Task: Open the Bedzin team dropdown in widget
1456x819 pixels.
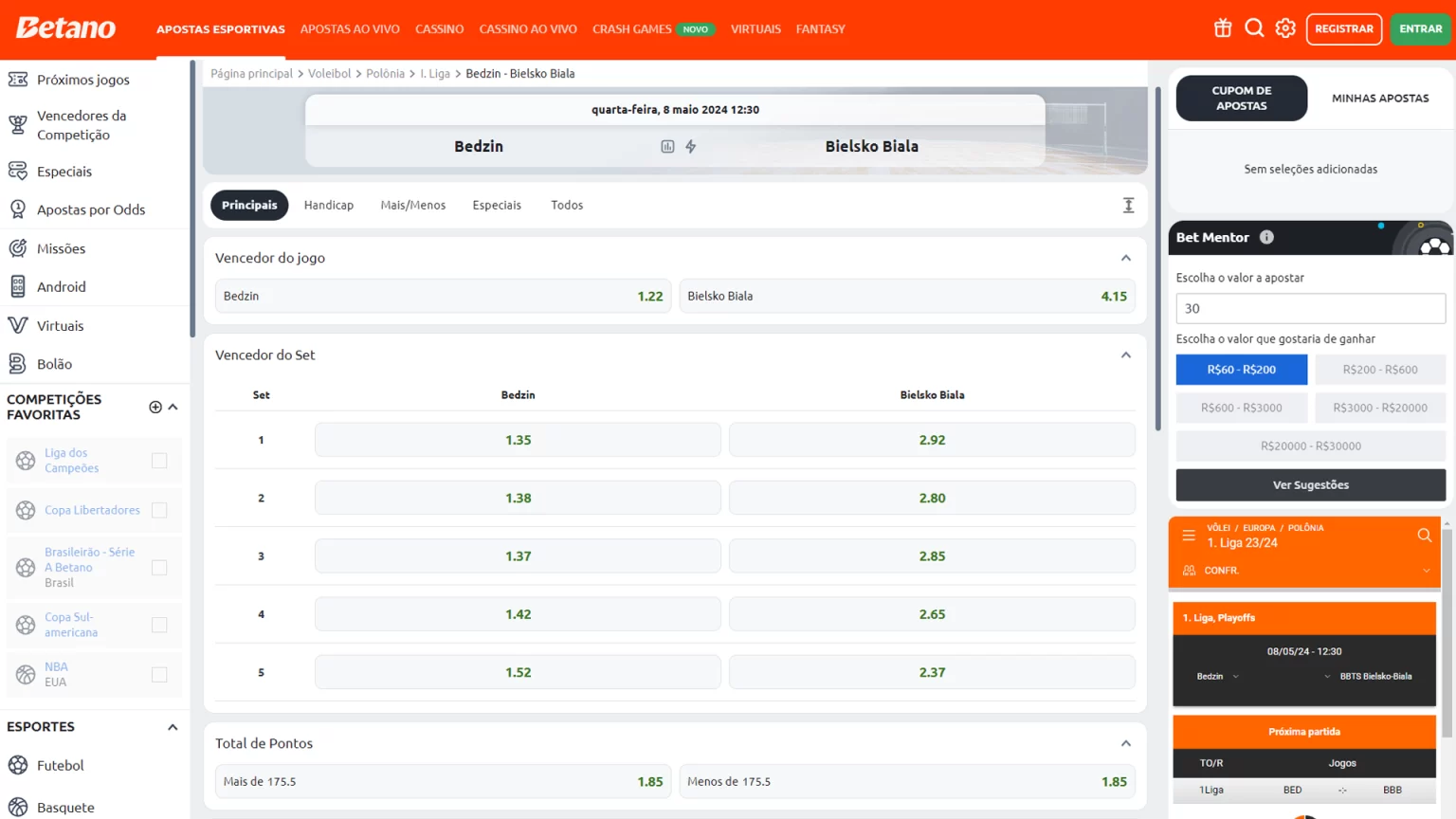Action: click(x=1235, y=677)
